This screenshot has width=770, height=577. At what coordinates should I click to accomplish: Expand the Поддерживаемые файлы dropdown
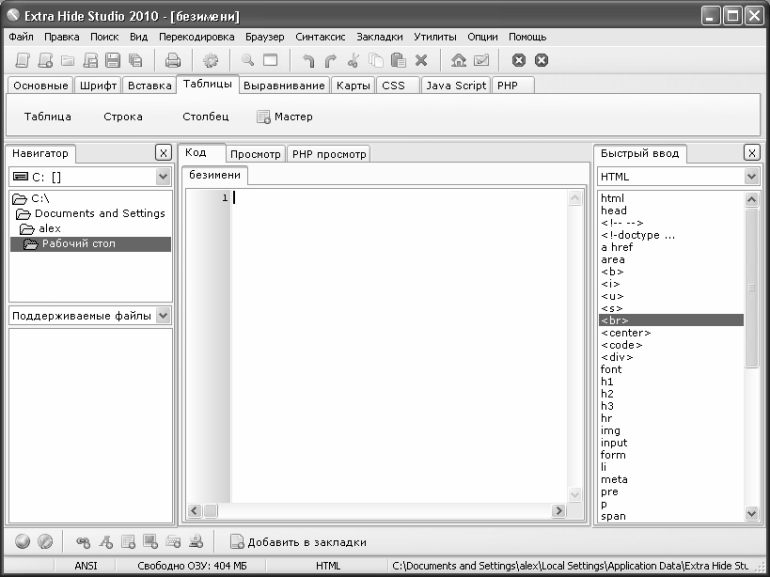(x=164, y=315)
